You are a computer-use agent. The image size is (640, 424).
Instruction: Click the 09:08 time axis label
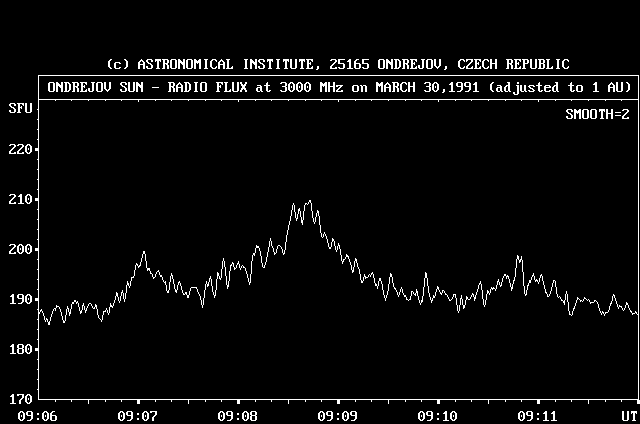pos(238,415)
